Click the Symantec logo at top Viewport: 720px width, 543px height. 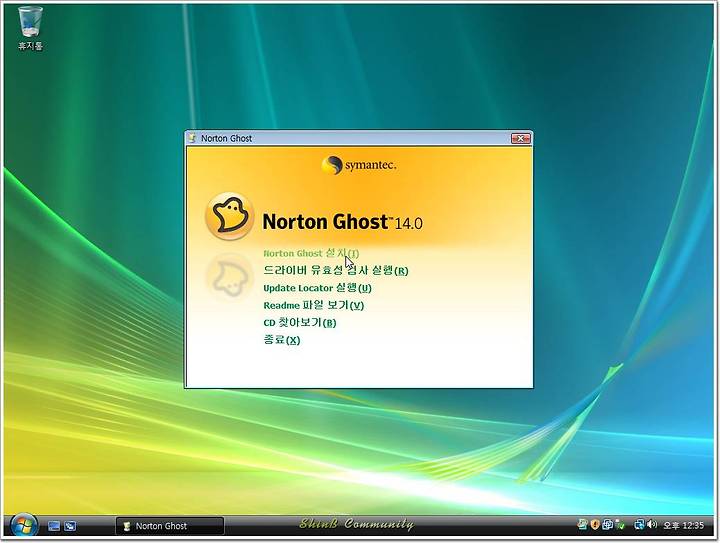pyautogui.click(x=359, y=165)
